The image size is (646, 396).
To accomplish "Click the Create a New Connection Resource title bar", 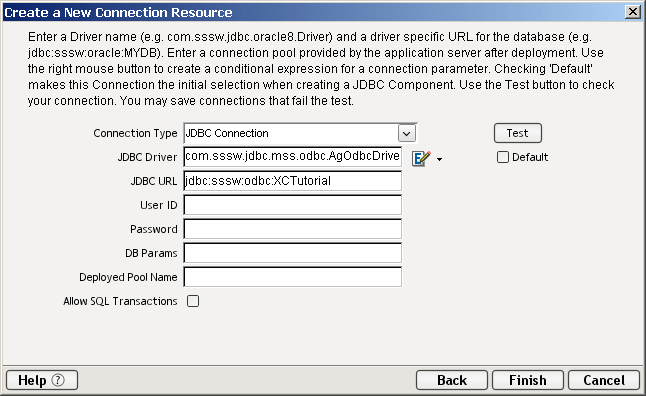I will [x=313, y=12].
